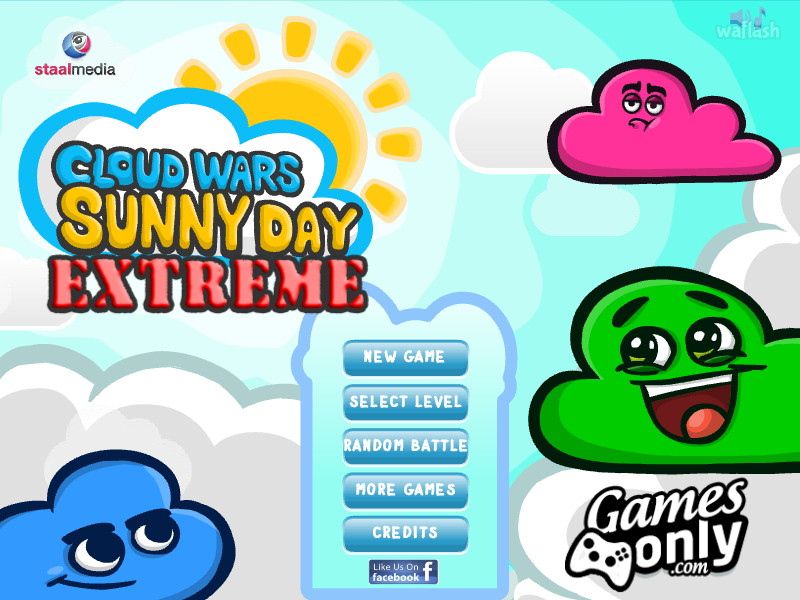
Task: Toggle music with the music note icon
Action: (761, 17)
